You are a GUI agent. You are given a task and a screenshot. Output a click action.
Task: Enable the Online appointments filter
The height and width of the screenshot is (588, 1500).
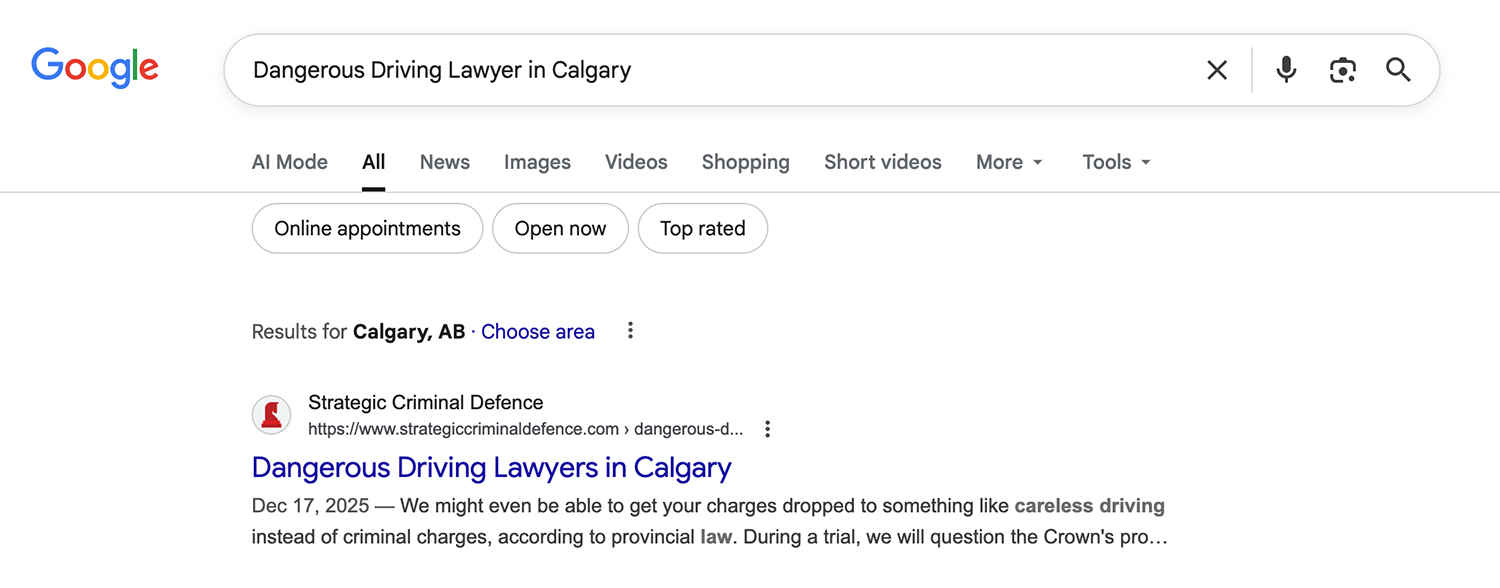366,228
